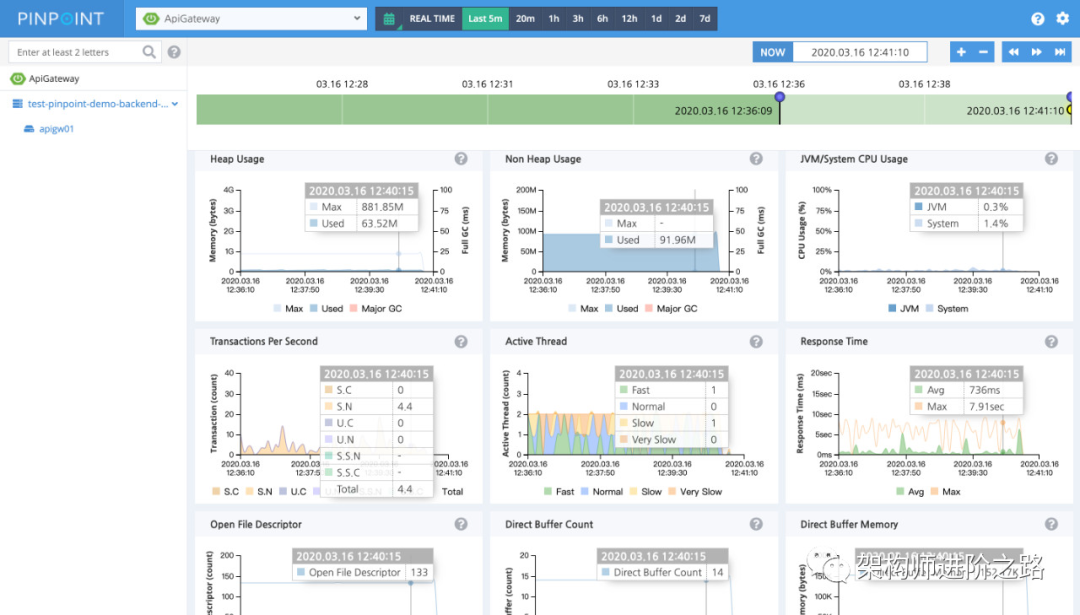
Task: Toggle Max legend in Response Time
Action: click(945, 492)
